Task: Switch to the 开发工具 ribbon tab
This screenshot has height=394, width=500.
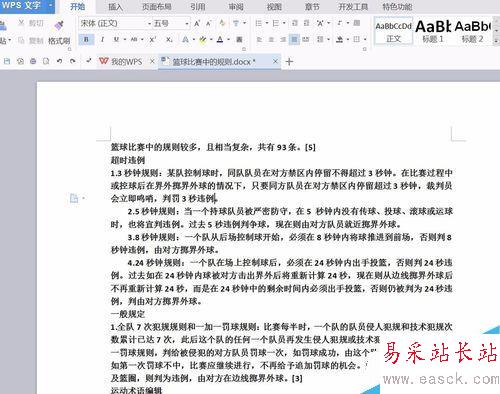Action: click(353, 7)
